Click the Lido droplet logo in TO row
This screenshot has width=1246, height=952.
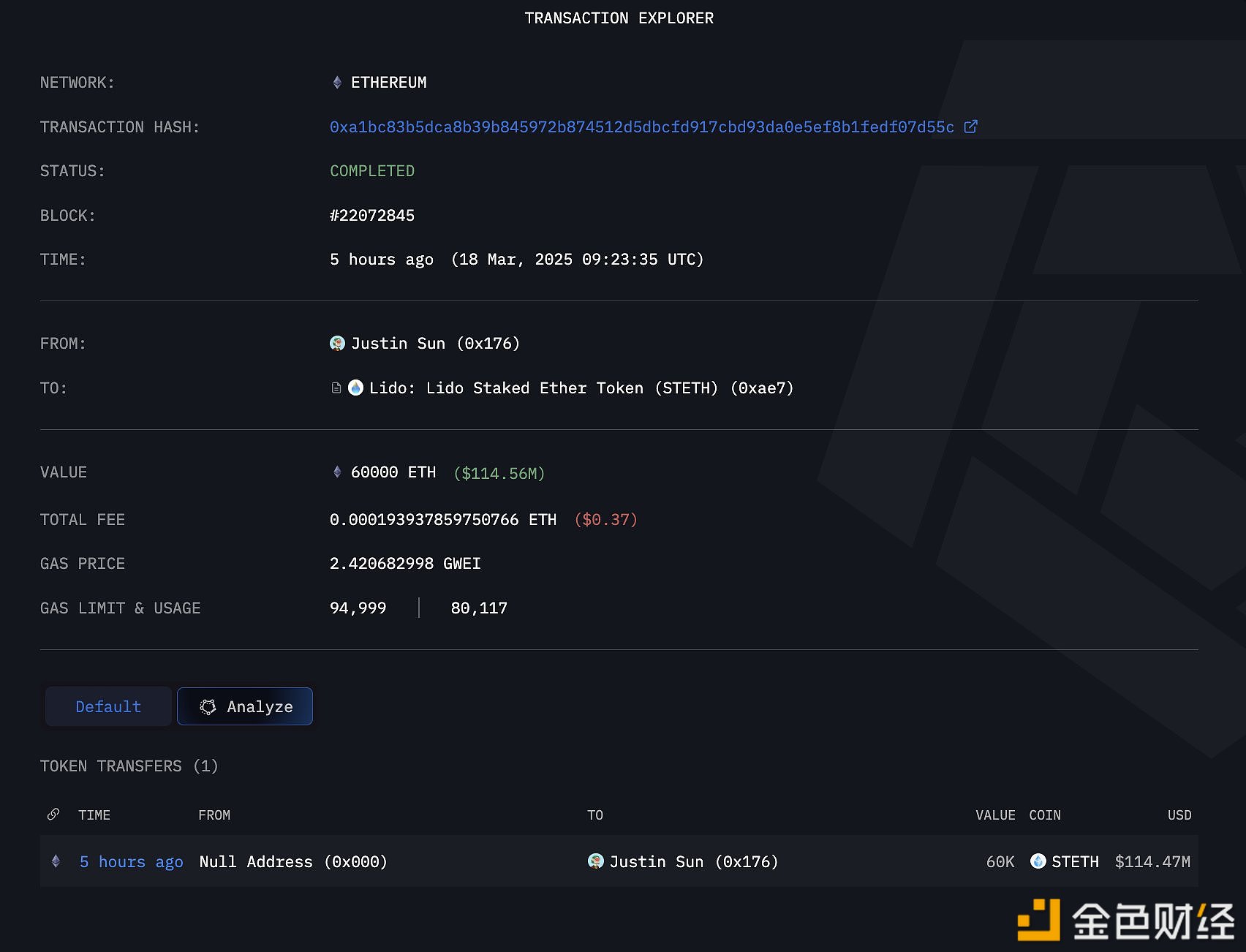click(x=355, y=388)
